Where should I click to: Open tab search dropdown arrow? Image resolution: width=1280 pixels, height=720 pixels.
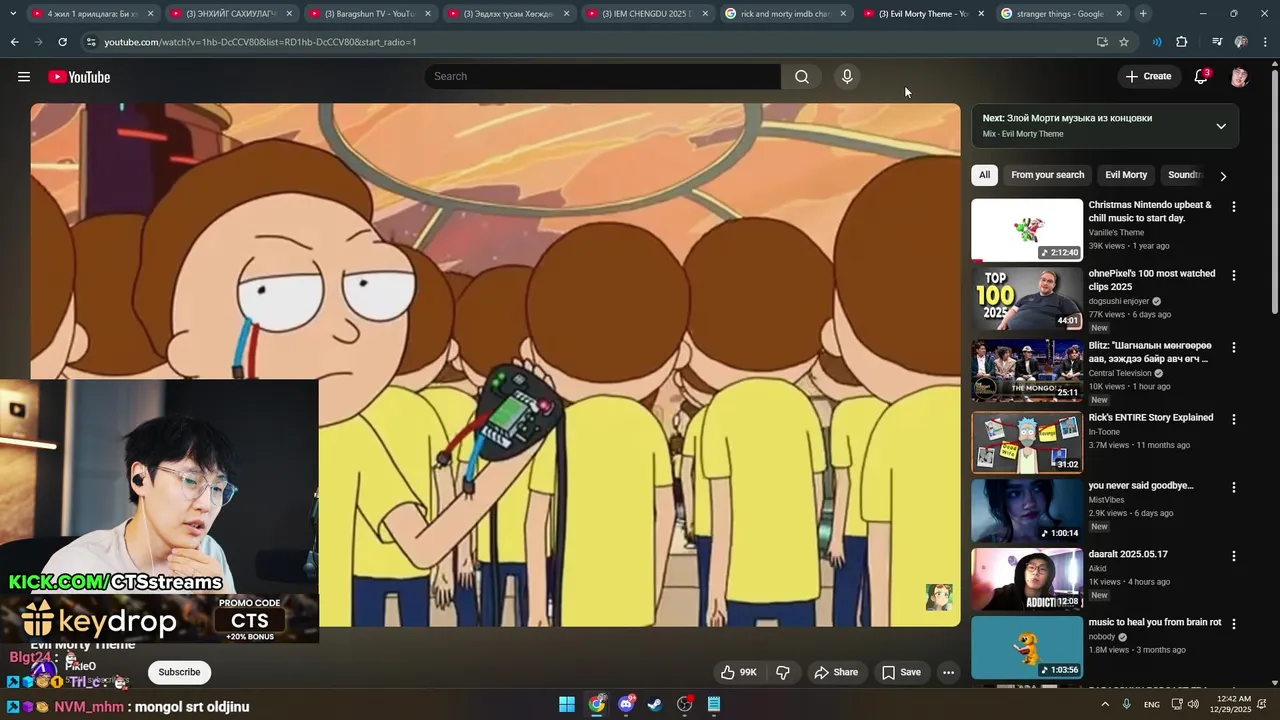click(x=12, y=14)
